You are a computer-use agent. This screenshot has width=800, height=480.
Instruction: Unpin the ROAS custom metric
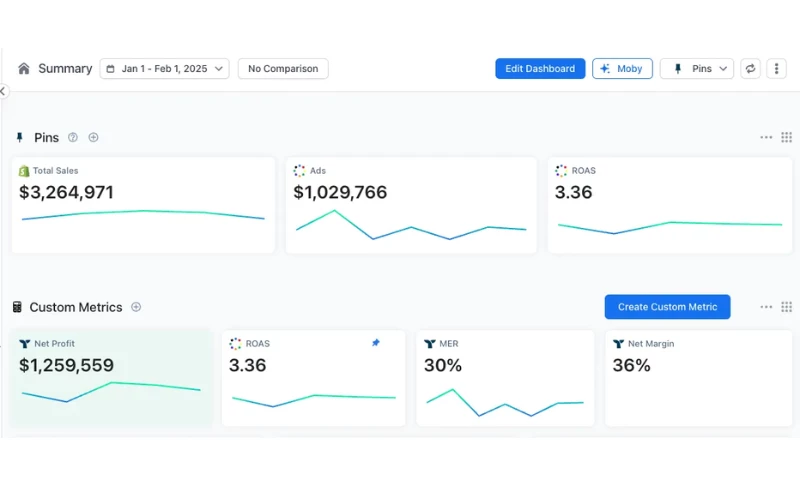(376, 343)
